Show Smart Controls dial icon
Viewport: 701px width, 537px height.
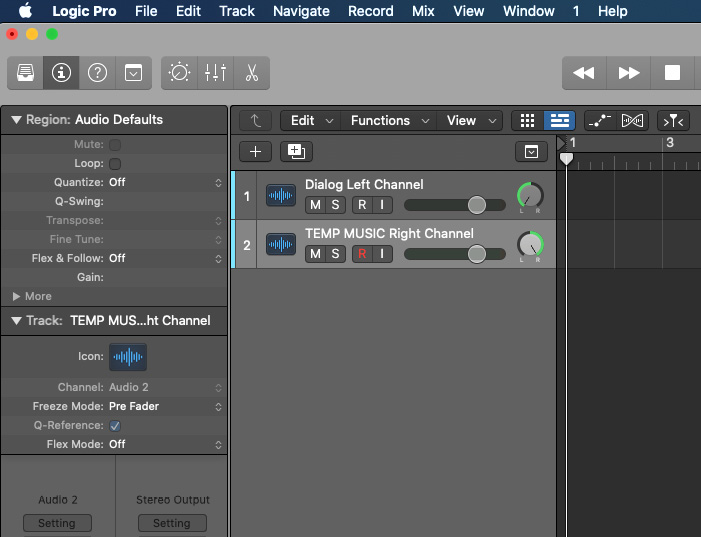click(179, 72)
